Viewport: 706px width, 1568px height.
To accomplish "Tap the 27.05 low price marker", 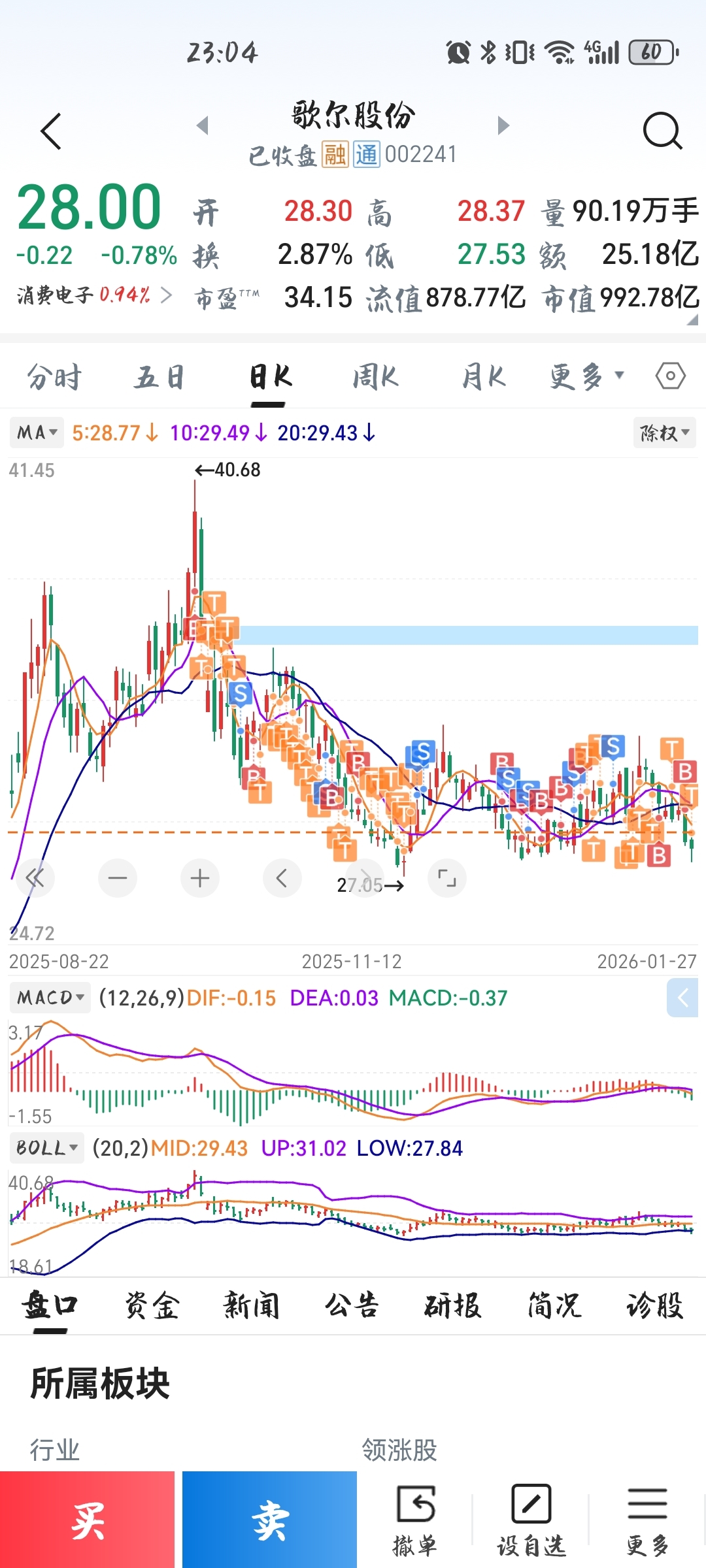I will click(370, 885).
